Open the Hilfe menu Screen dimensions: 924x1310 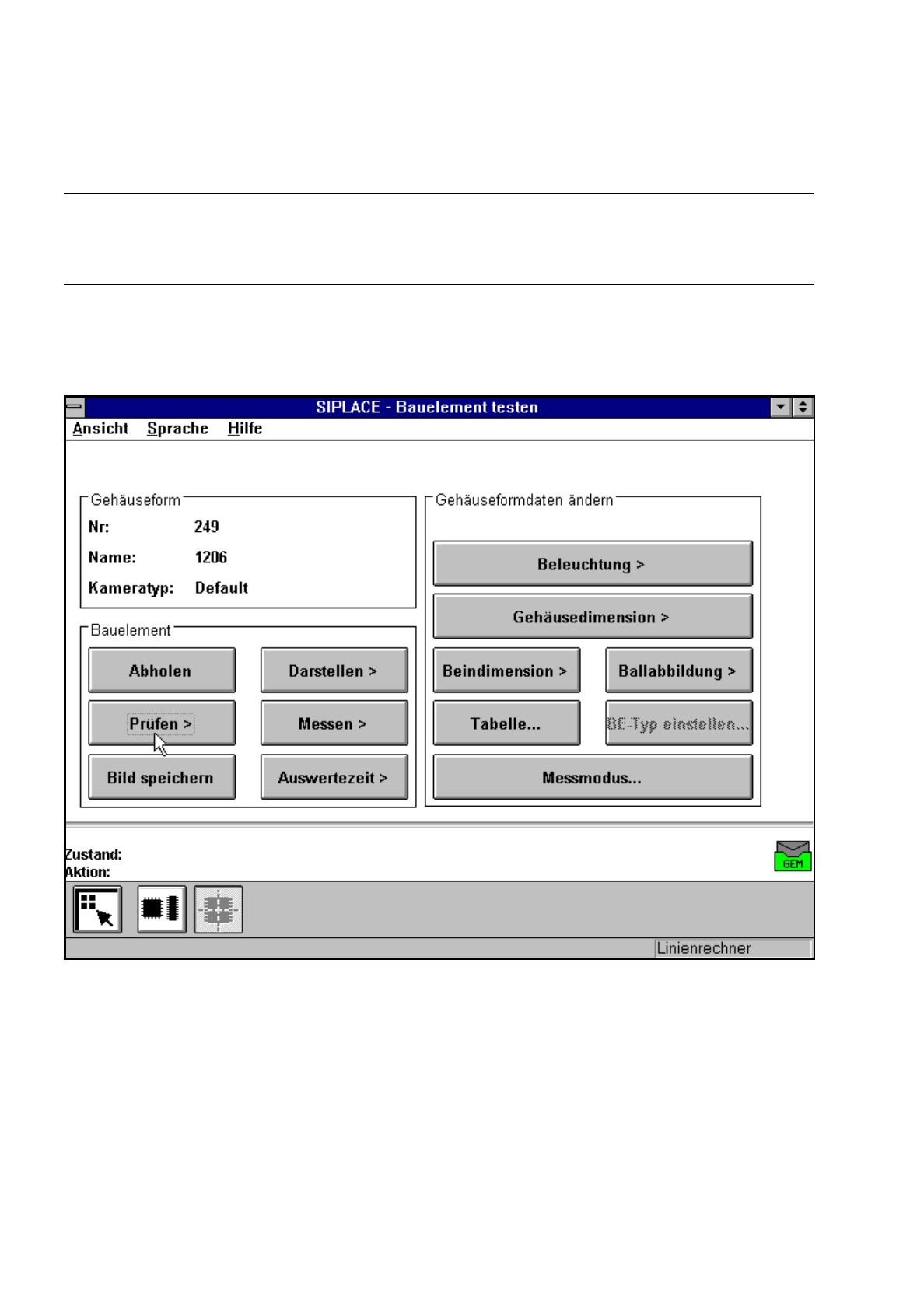coord(245,429)
